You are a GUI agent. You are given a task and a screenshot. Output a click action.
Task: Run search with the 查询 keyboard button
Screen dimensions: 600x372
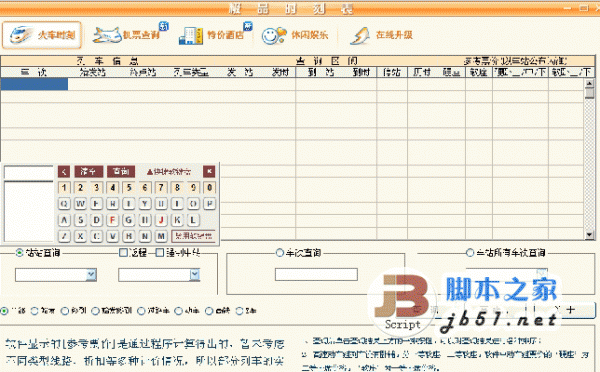121,171
